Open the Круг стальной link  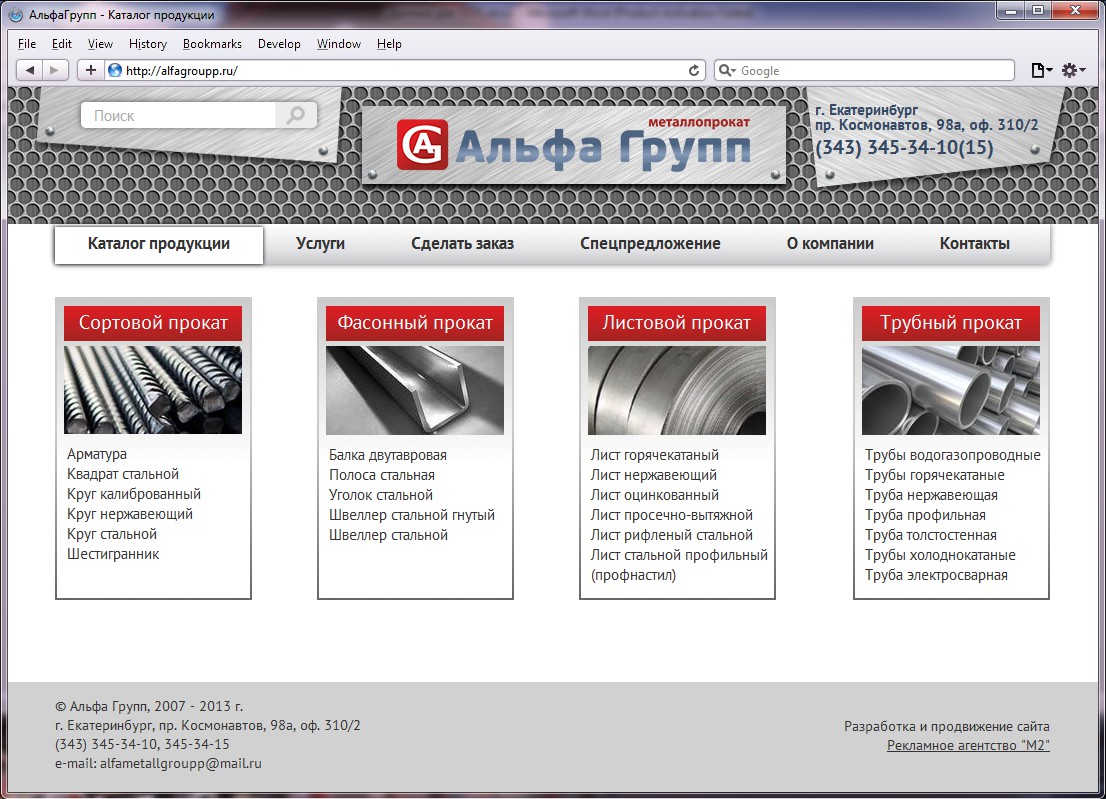point(112,534)
